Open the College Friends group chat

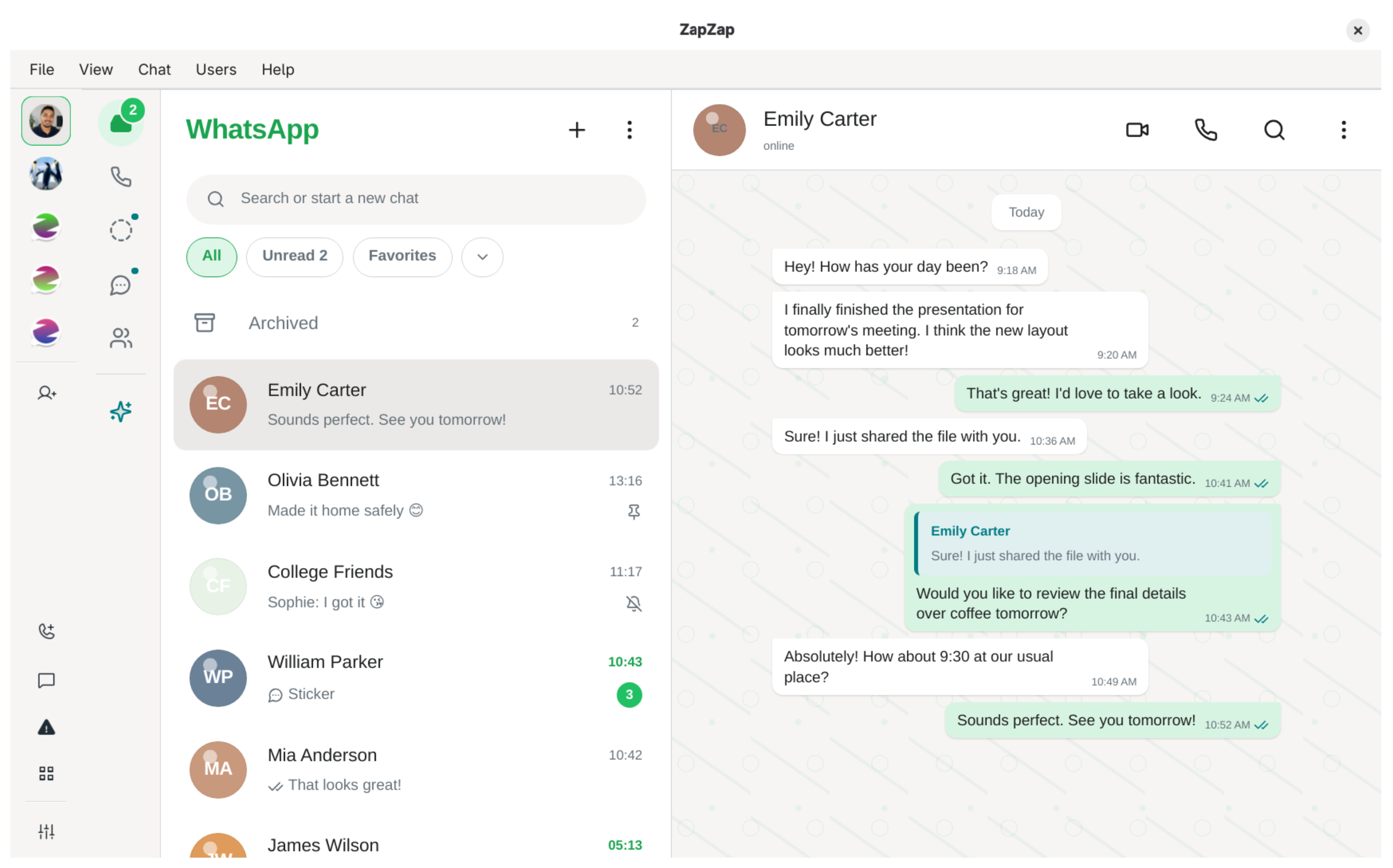click(x=416, y=586)
